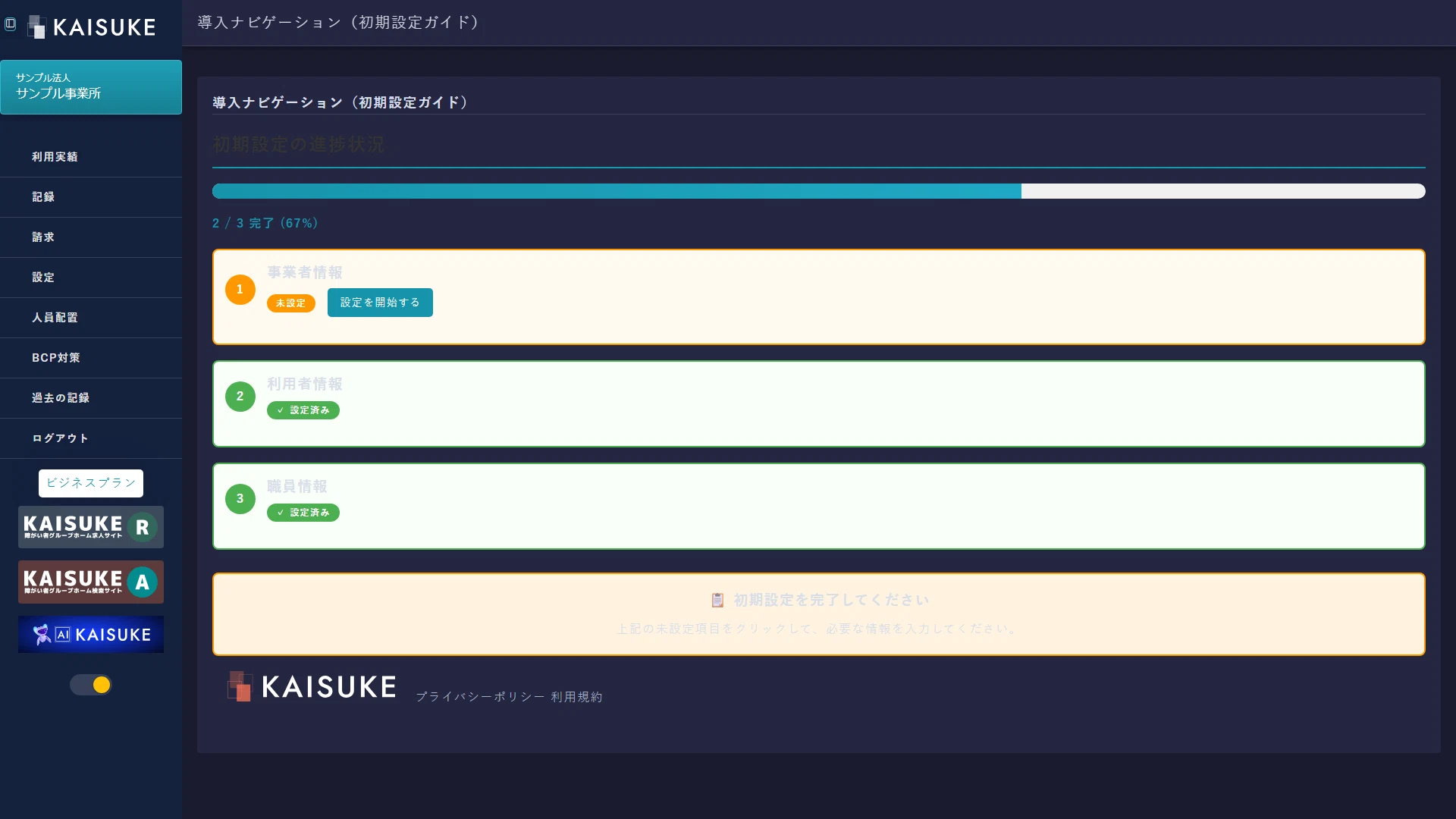Image resolution: width=1456 pixels, height=819 pixels.
Task: Click the setup progress bar
Action: point(819,191)
